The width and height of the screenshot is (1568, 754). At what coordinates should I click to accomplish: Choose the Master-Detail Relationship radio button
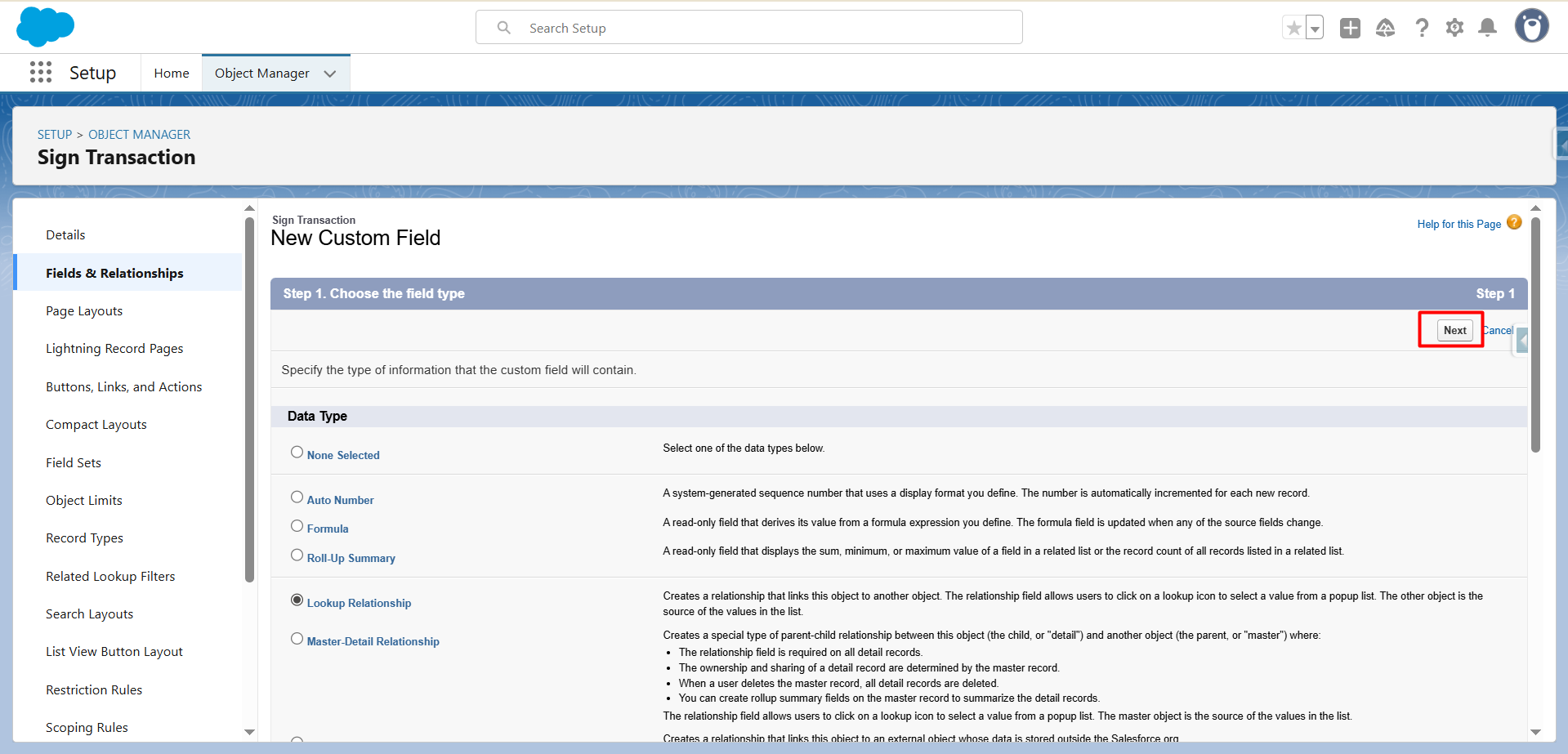tap(297, 639)
